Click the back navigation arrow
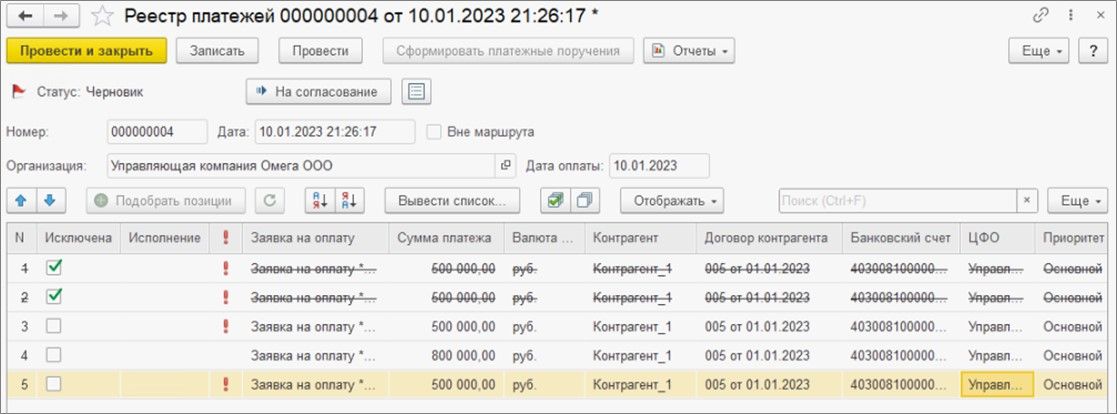Screen dimensions: 1117x414 [x=25, y=15]
